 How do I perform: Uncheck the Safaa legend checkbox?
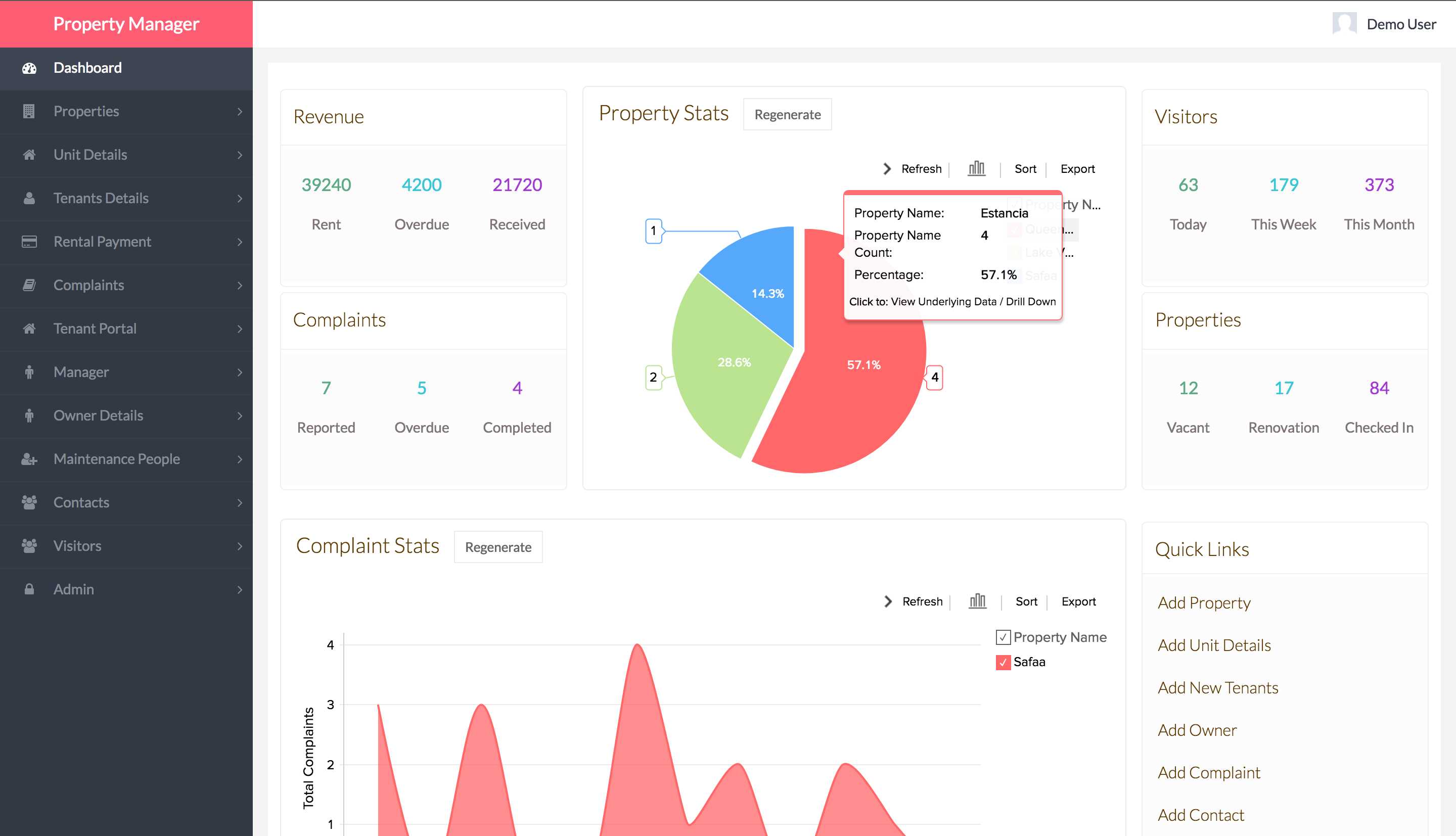pos(1003,663)
